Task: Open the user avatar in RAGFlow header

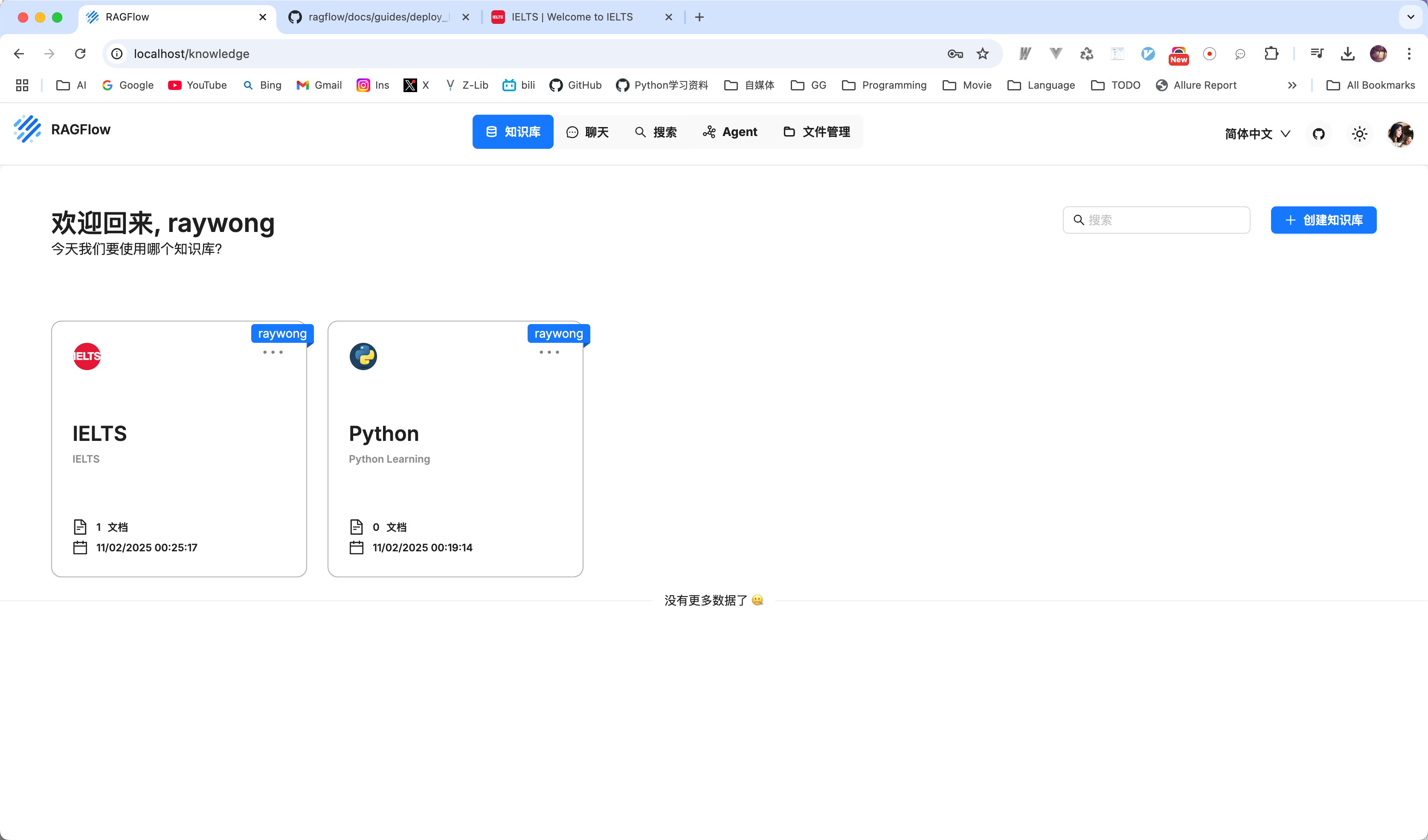Action: pyautogui.click(x=1400, y=133)
